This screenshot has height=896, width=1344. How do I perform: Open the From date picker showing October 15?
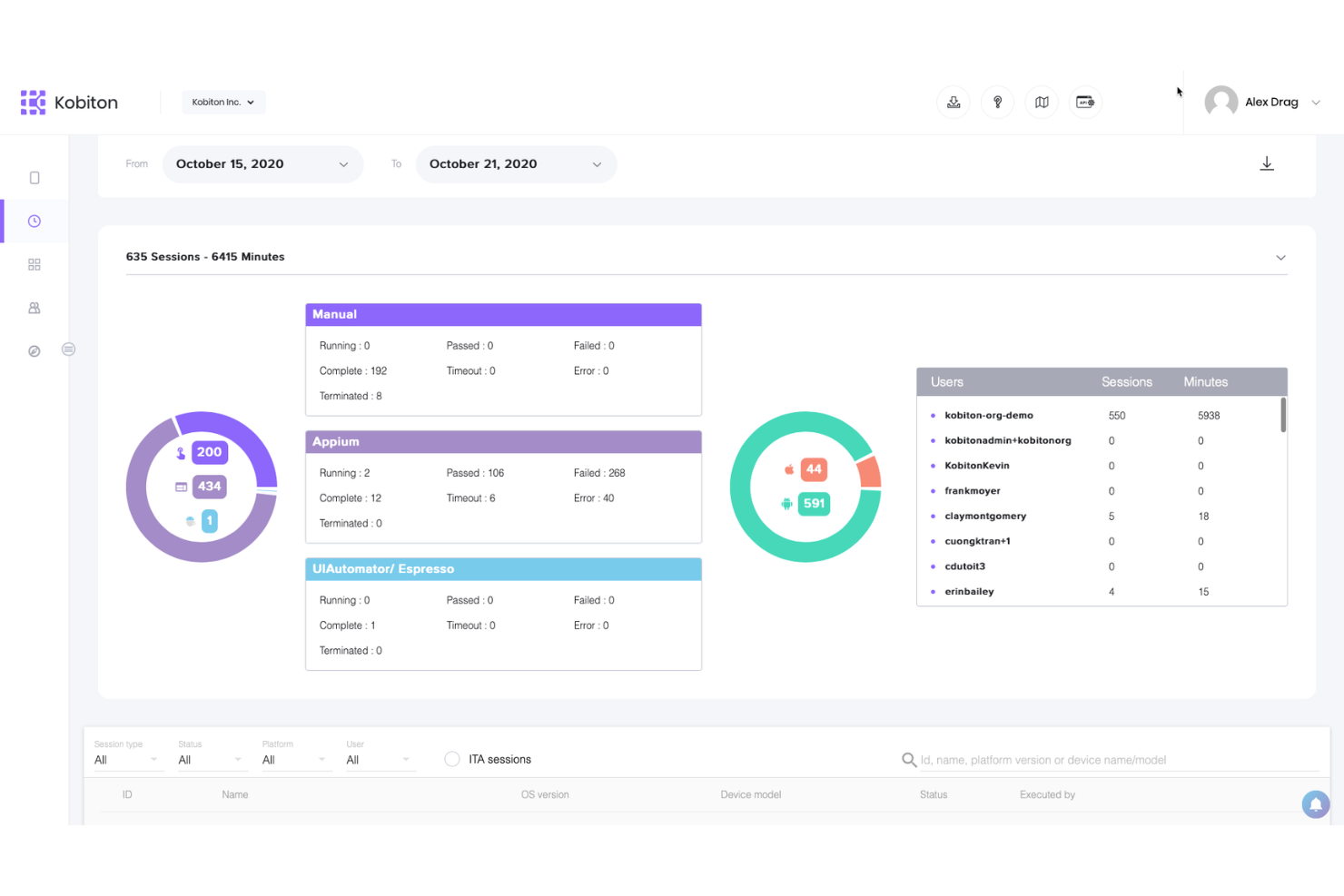point(262,164)
